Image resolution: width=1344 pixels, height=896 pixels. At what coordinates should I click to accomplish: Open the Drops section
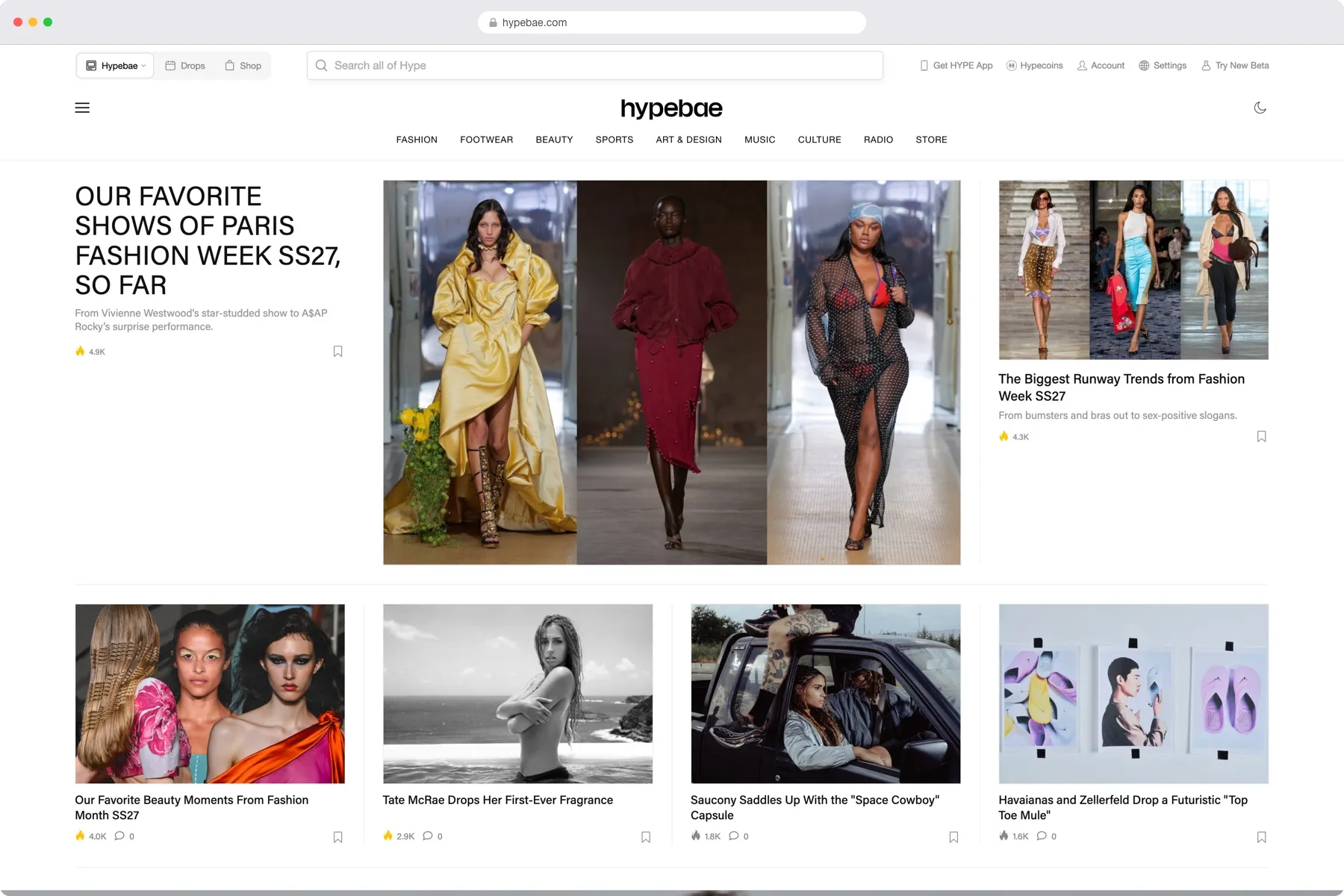pyautogui.click(x=185, y=66)
